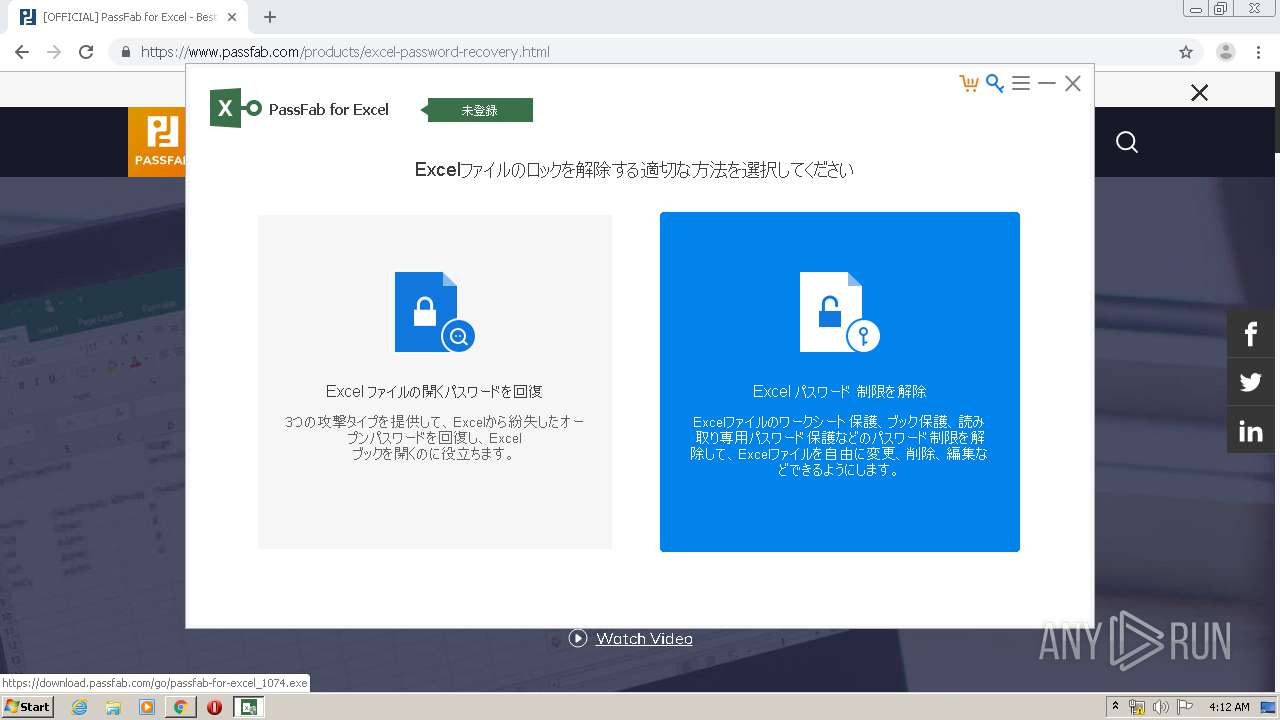This screenshot has height=720, width=1280.
Task: Select the Excel password restriction removal card
Action: coord(840,382)
